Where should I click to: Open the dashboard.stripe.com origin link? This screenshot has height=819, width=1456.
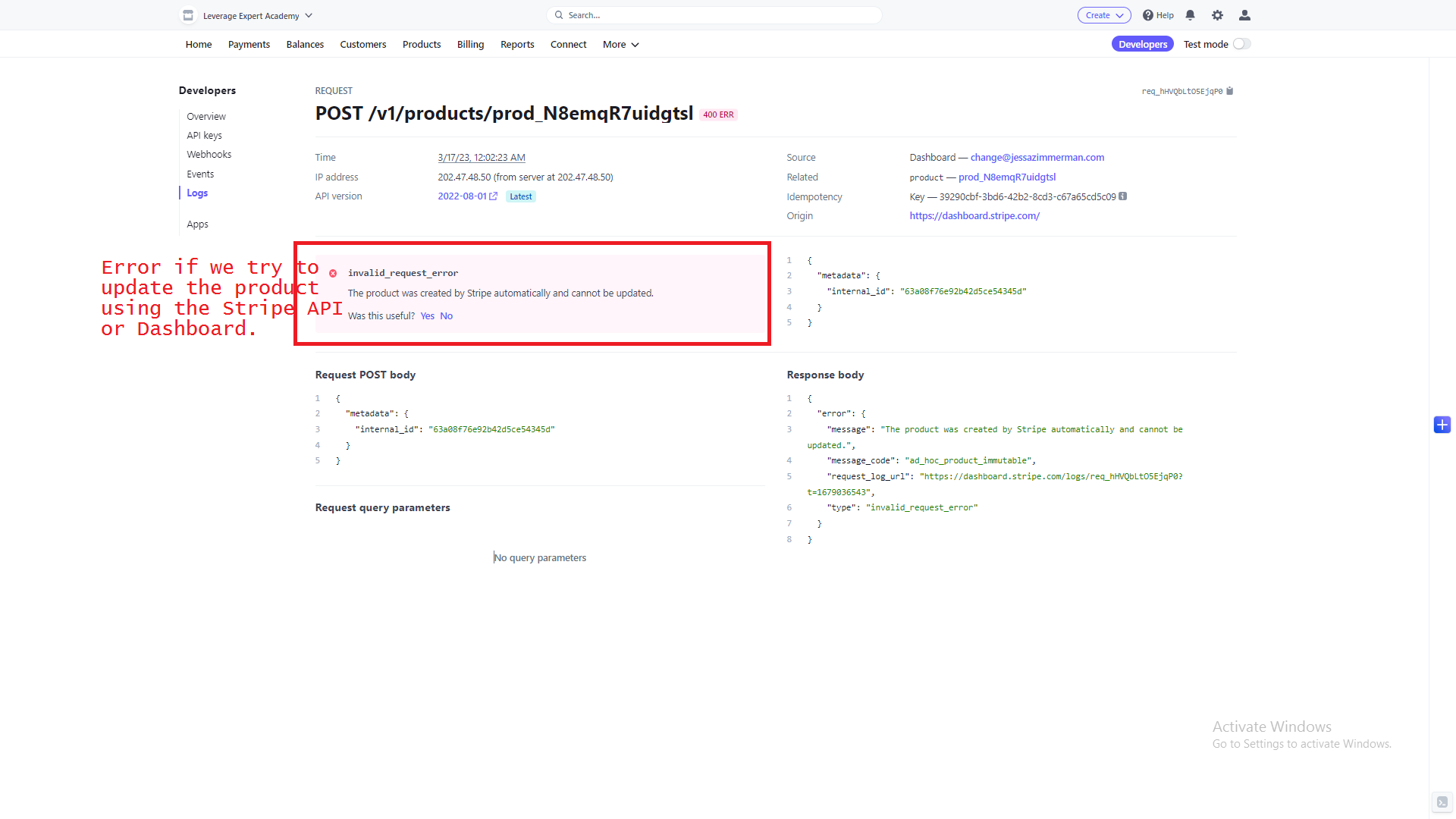click(x=974, y=216)
